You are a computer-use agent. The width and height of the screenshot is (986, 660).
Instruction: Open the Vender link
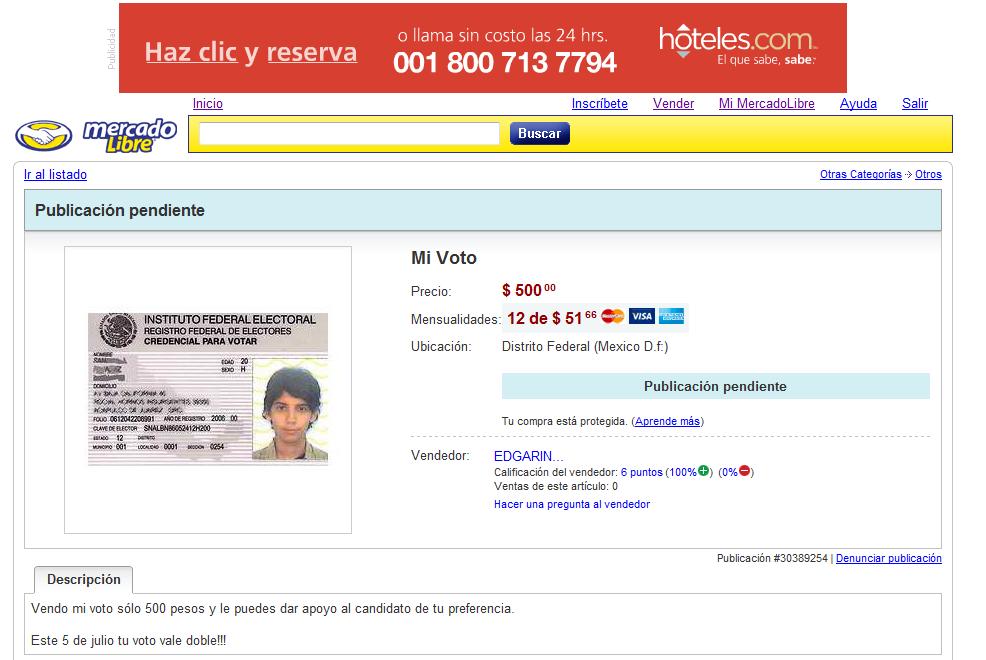pyautogui.click(x=673, y=104)
